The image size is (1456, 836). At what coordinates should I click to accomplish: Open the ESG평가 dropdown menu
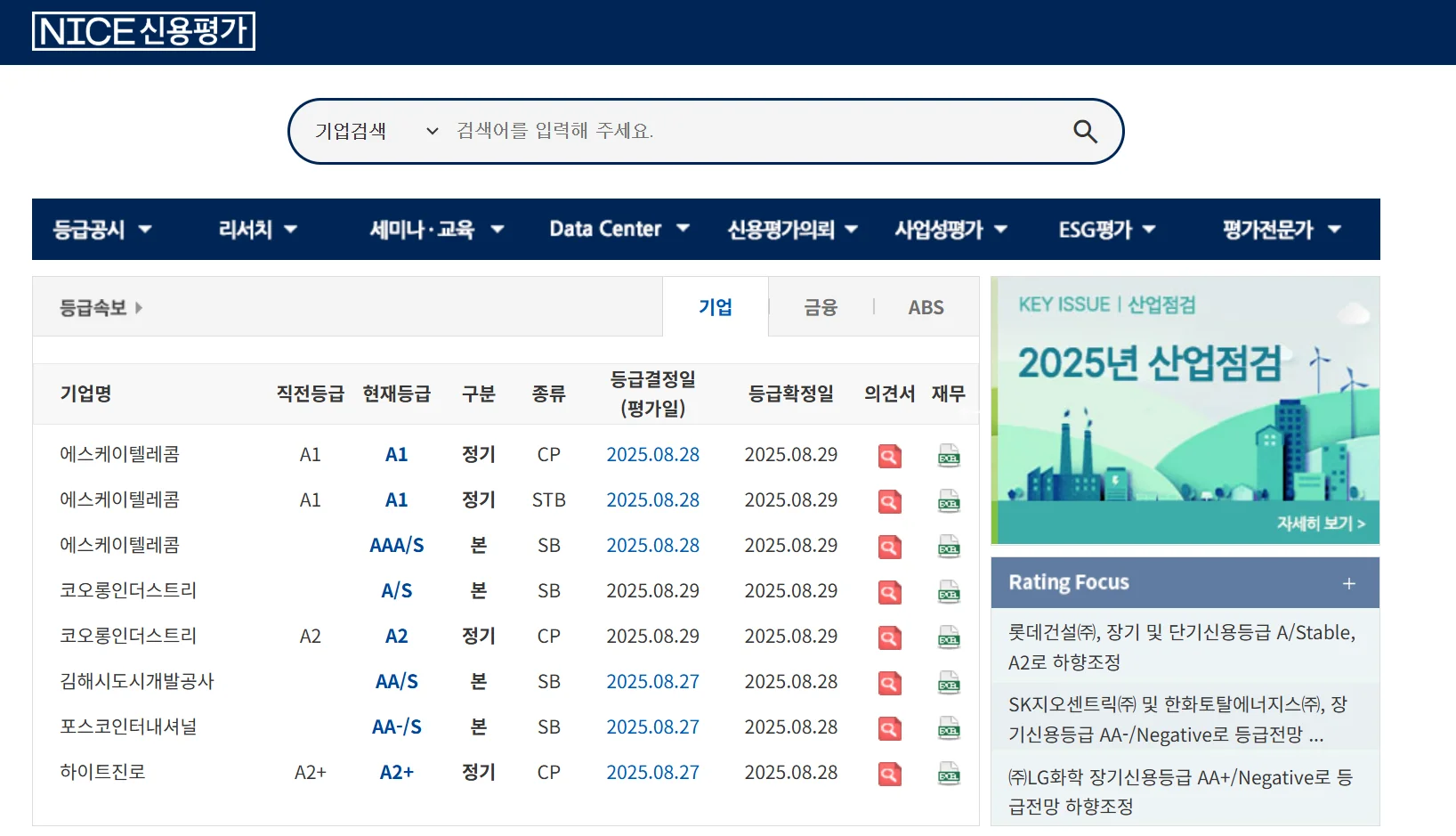click(x=1106, y=229)
